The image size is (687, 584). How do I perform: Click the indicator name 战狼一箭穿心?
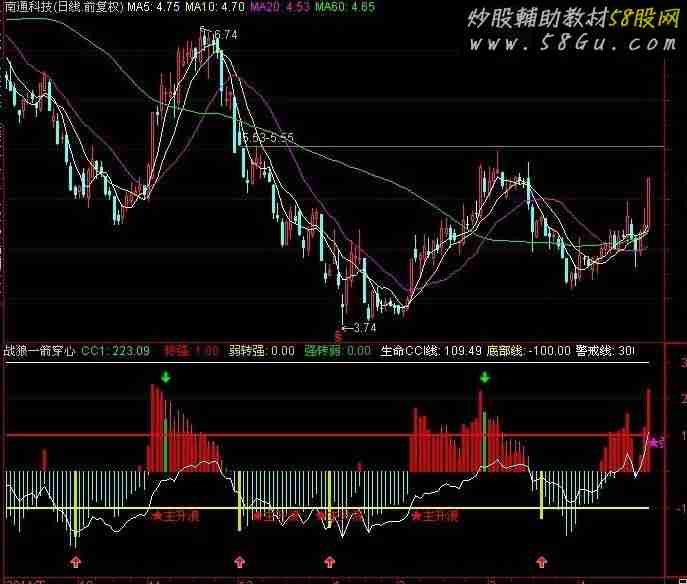click(39, 350)
